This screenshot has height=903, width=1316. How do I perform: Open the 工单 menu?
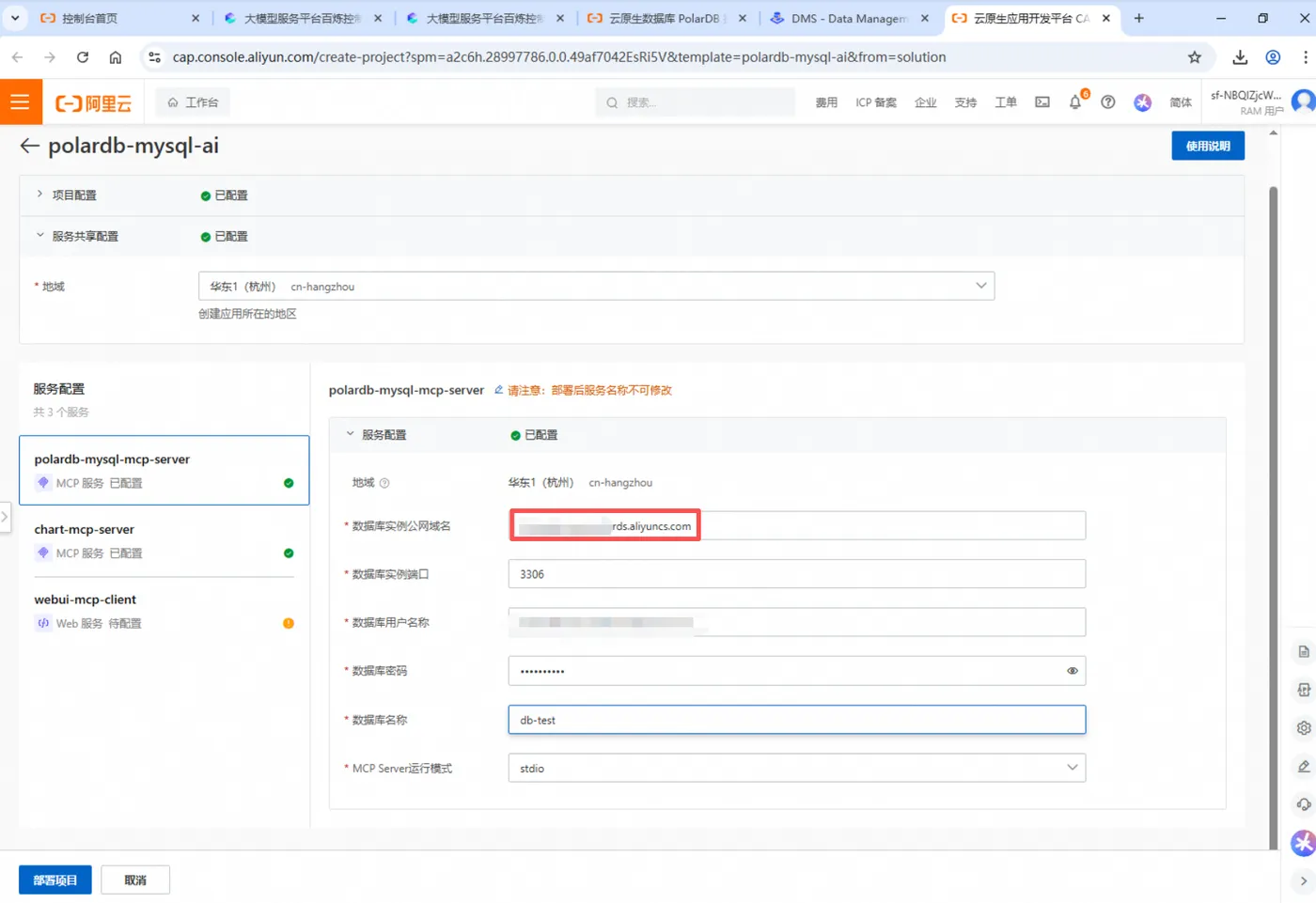click(1006, 102)
